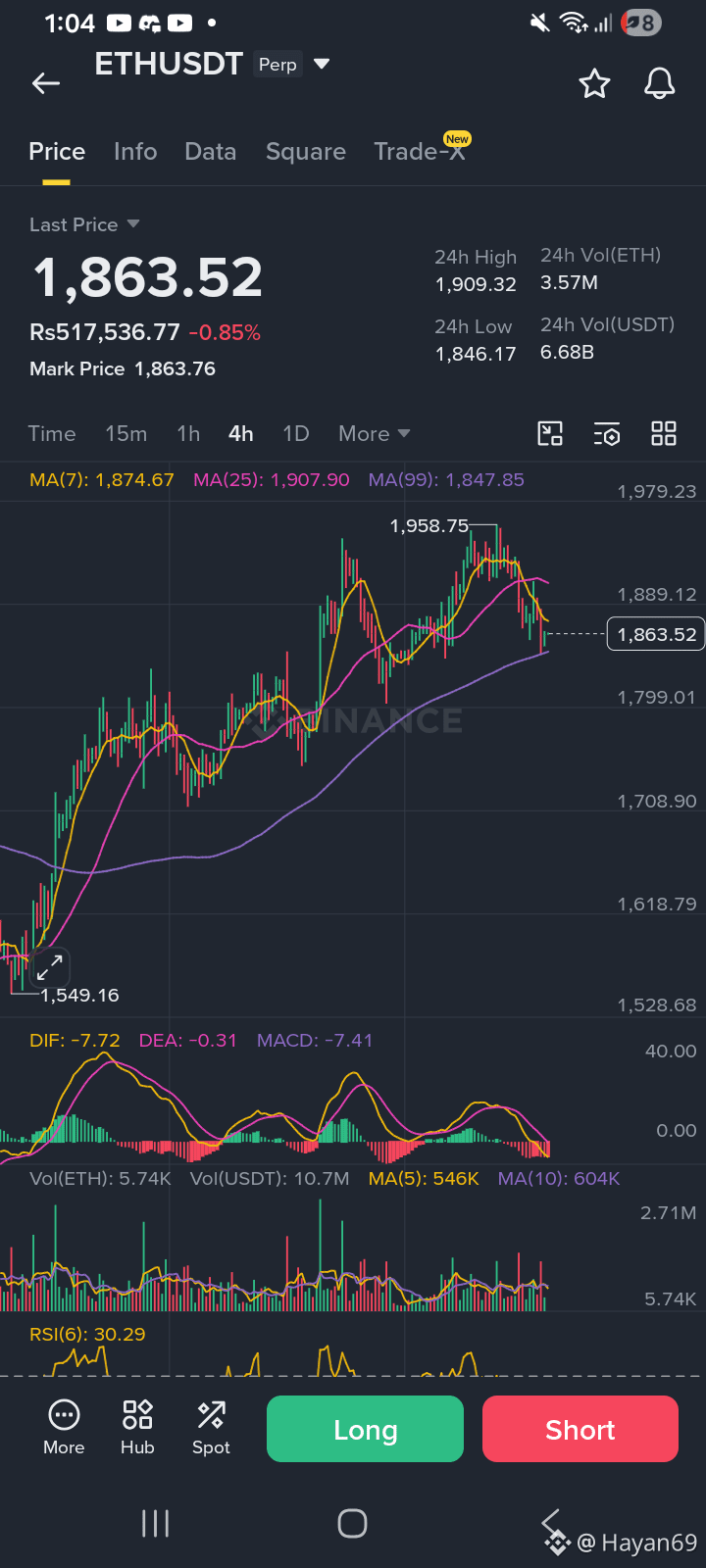706x1568 pixels.
Task: Tap the MA(25) indicator value
Action: click(272, 480)
